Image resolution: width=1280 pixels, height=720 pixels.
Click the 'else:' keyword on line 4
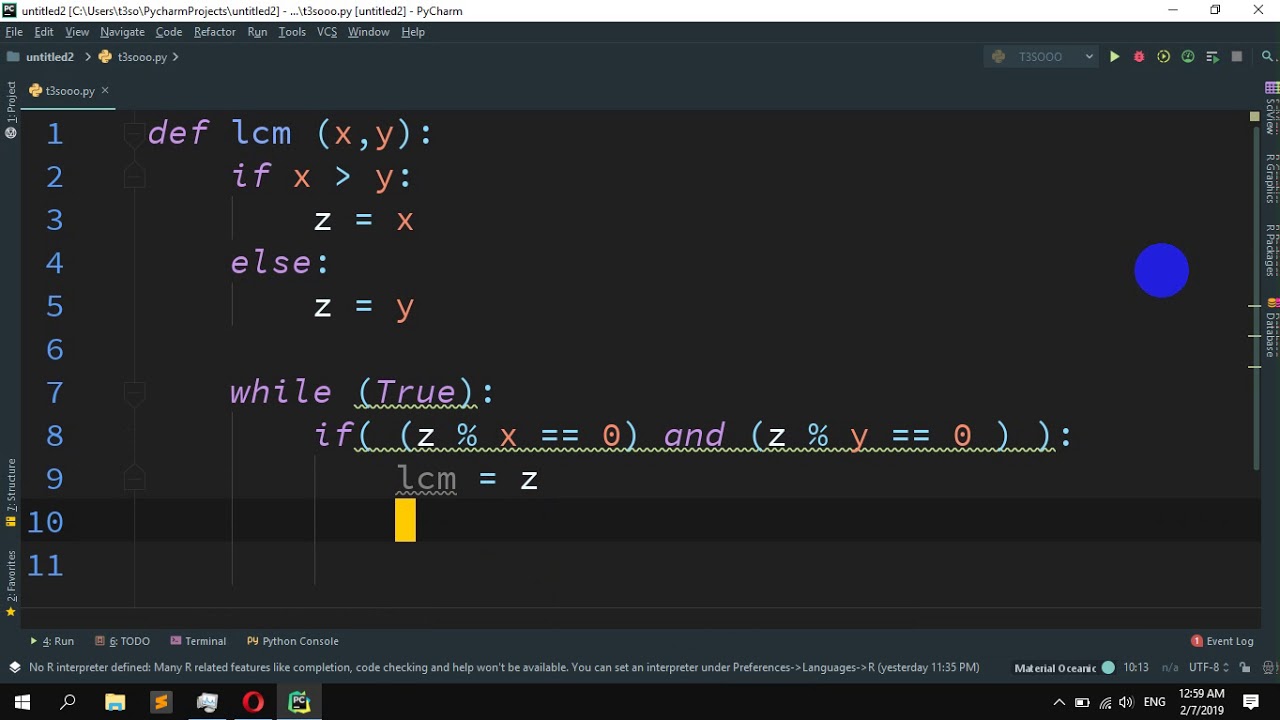coord(280,263)
